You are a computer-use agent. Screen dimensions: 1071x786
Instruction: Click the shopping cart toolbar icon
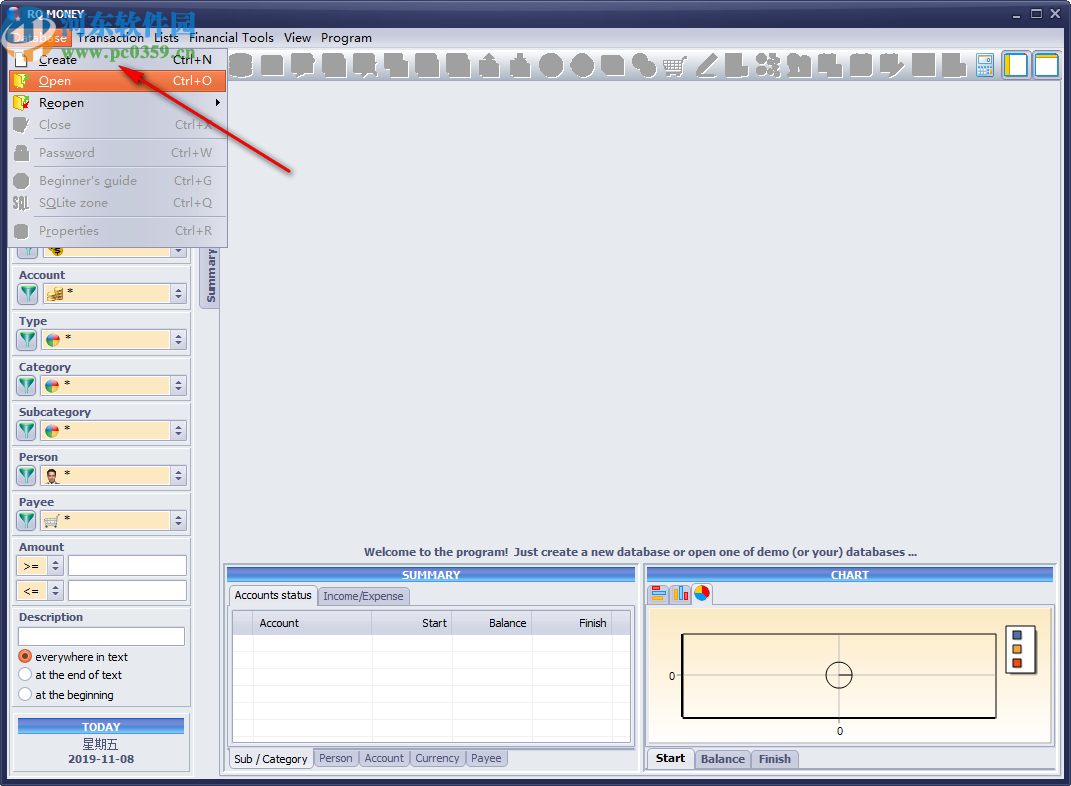(x=674, y=66)
